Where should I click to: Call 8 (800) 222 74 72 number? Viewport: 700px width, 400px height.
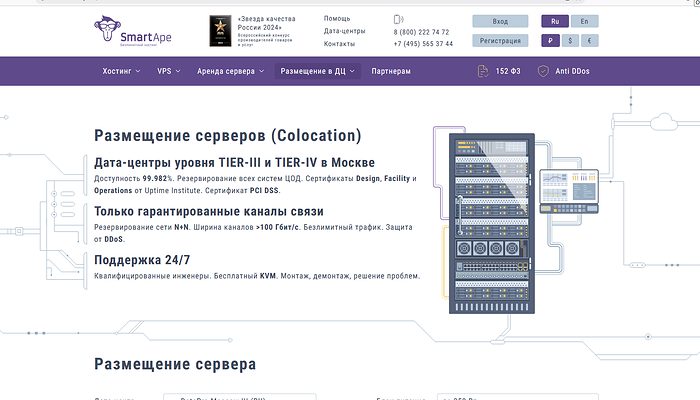421,32
